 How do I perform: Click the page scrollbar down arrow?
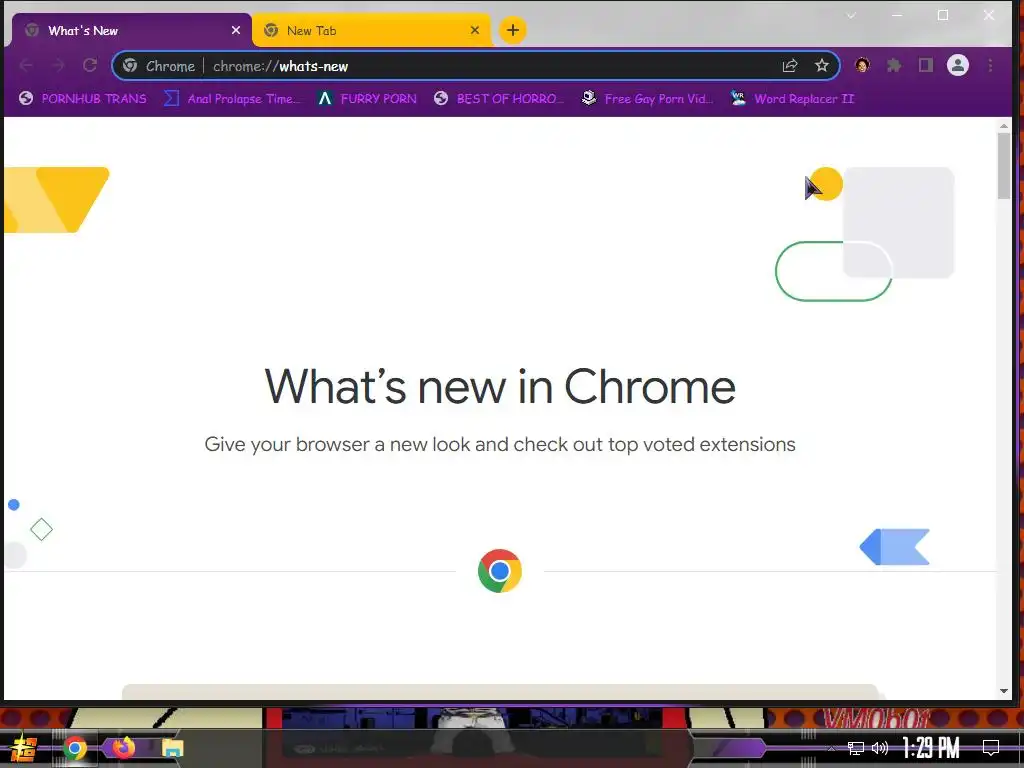click(1004, 691)
